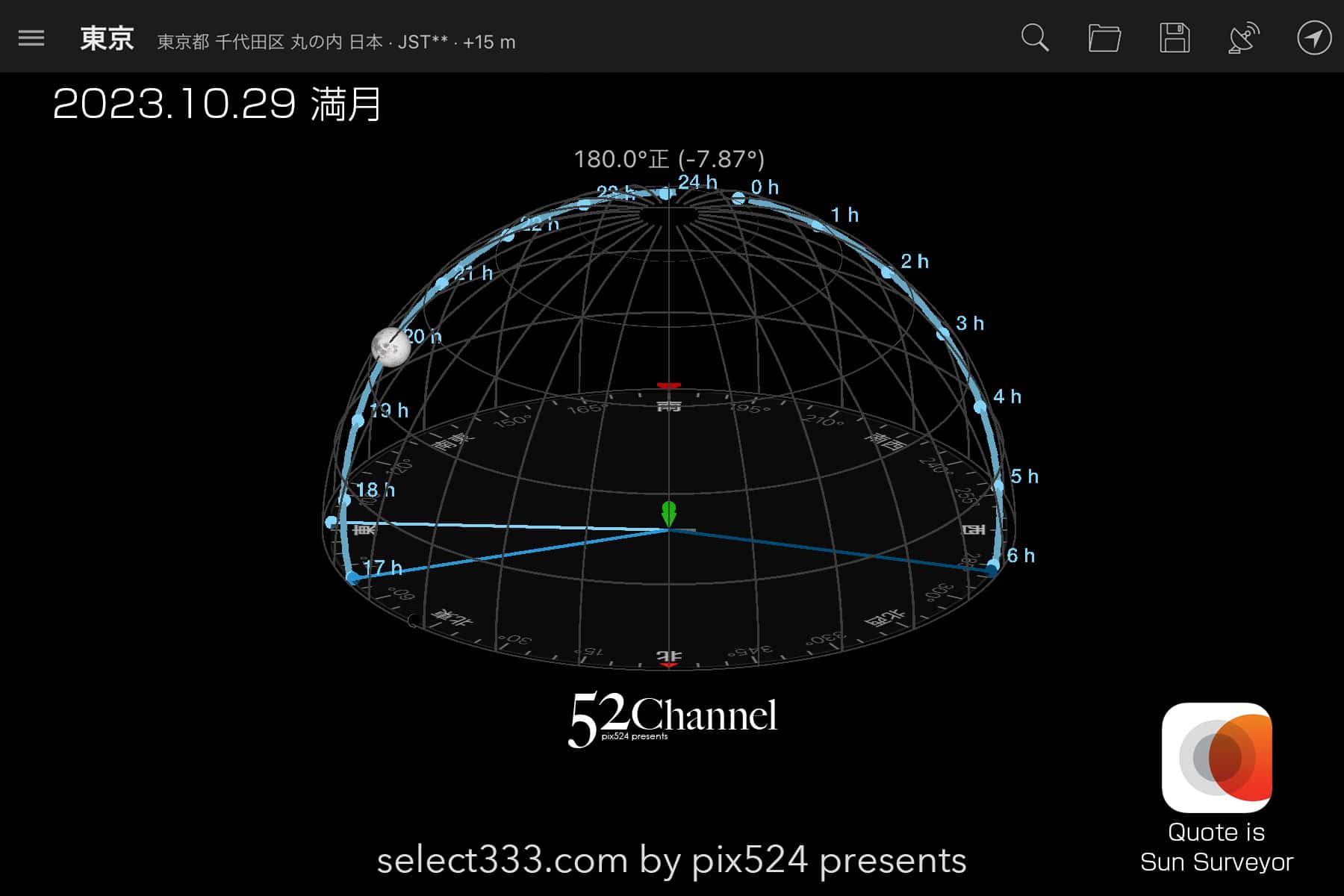The height and width of the screenshot is (896, 1344).
Task: Click the search magnifier icon
Action: coord(1035,37)
